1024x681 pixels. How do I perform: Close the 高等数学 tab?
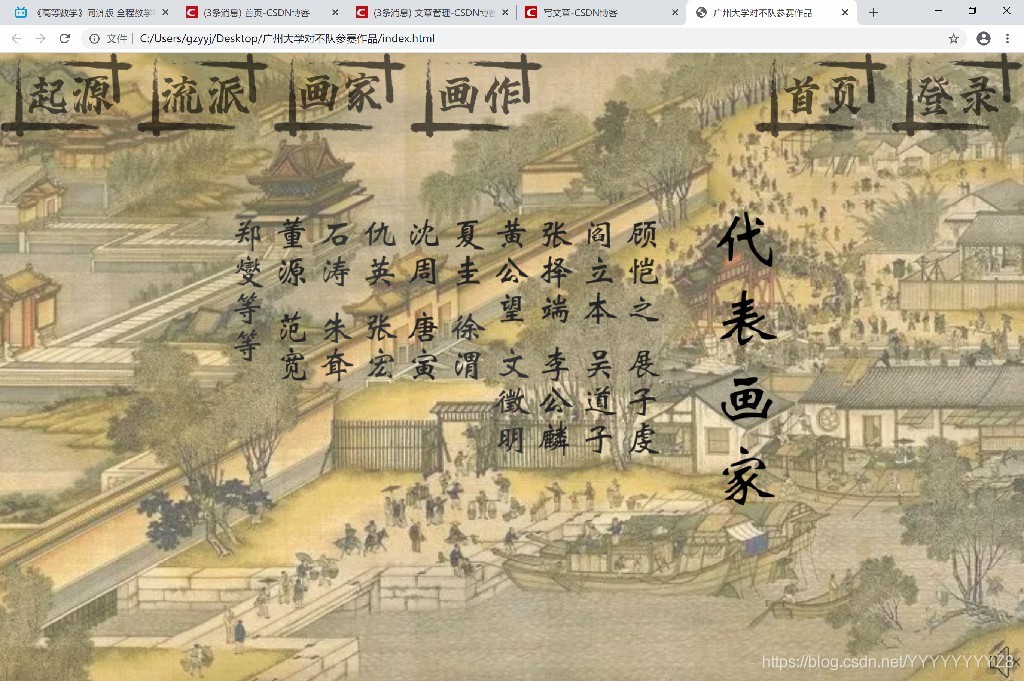click(x=165, y=12)
